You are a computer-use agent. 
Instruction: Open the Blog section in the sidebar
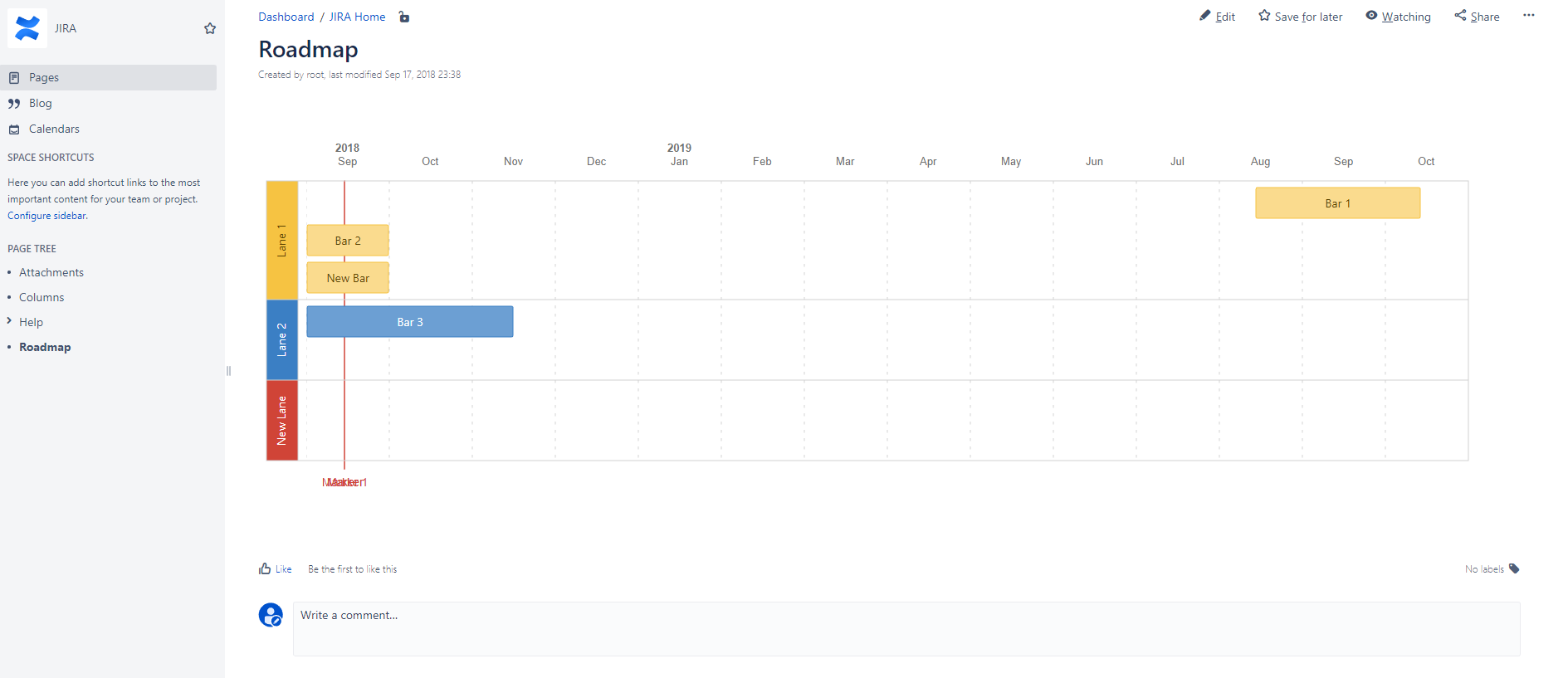[39, 103]
